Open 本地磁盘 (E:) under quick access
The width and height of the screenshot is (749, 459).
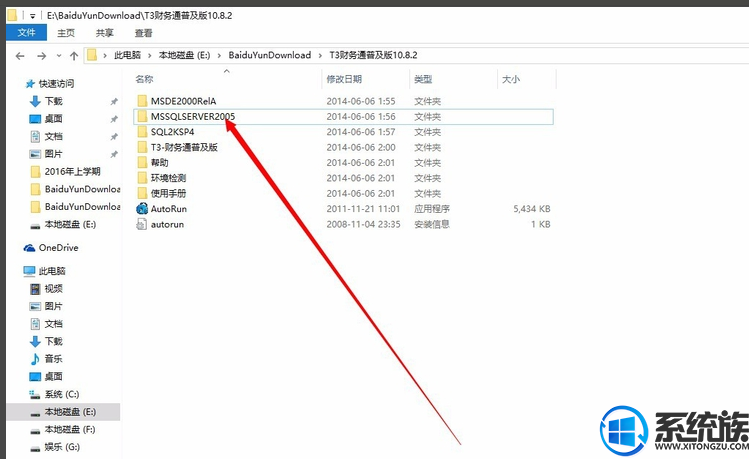click(x=70, y=224)
